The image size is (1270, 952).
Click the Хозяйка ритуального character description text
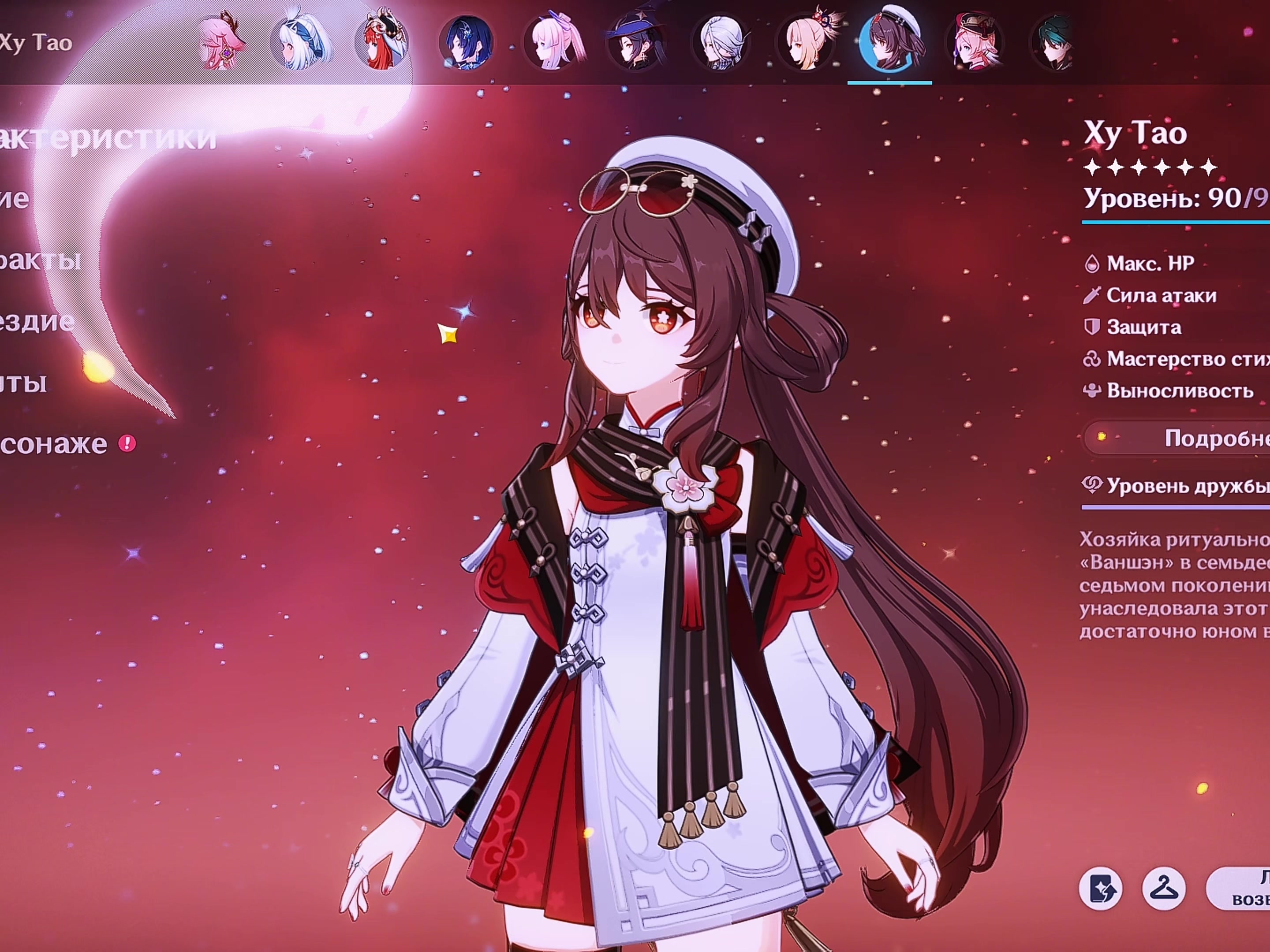(x=1175, y=585)
